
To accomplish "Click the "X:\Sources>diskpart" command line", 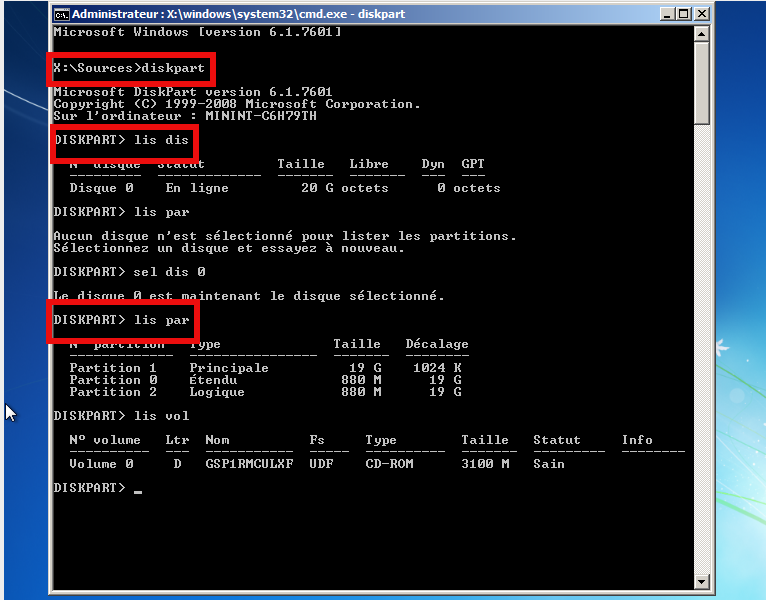I will coord(129,68).
